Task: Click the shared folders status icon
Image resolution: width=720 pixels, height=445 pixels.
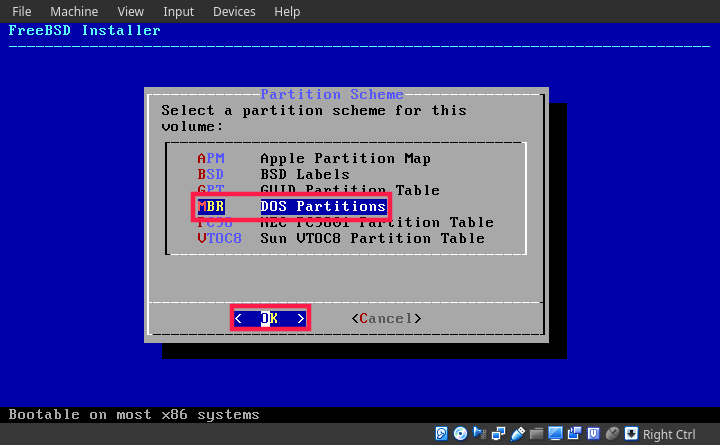Action: tap(536, 434)
